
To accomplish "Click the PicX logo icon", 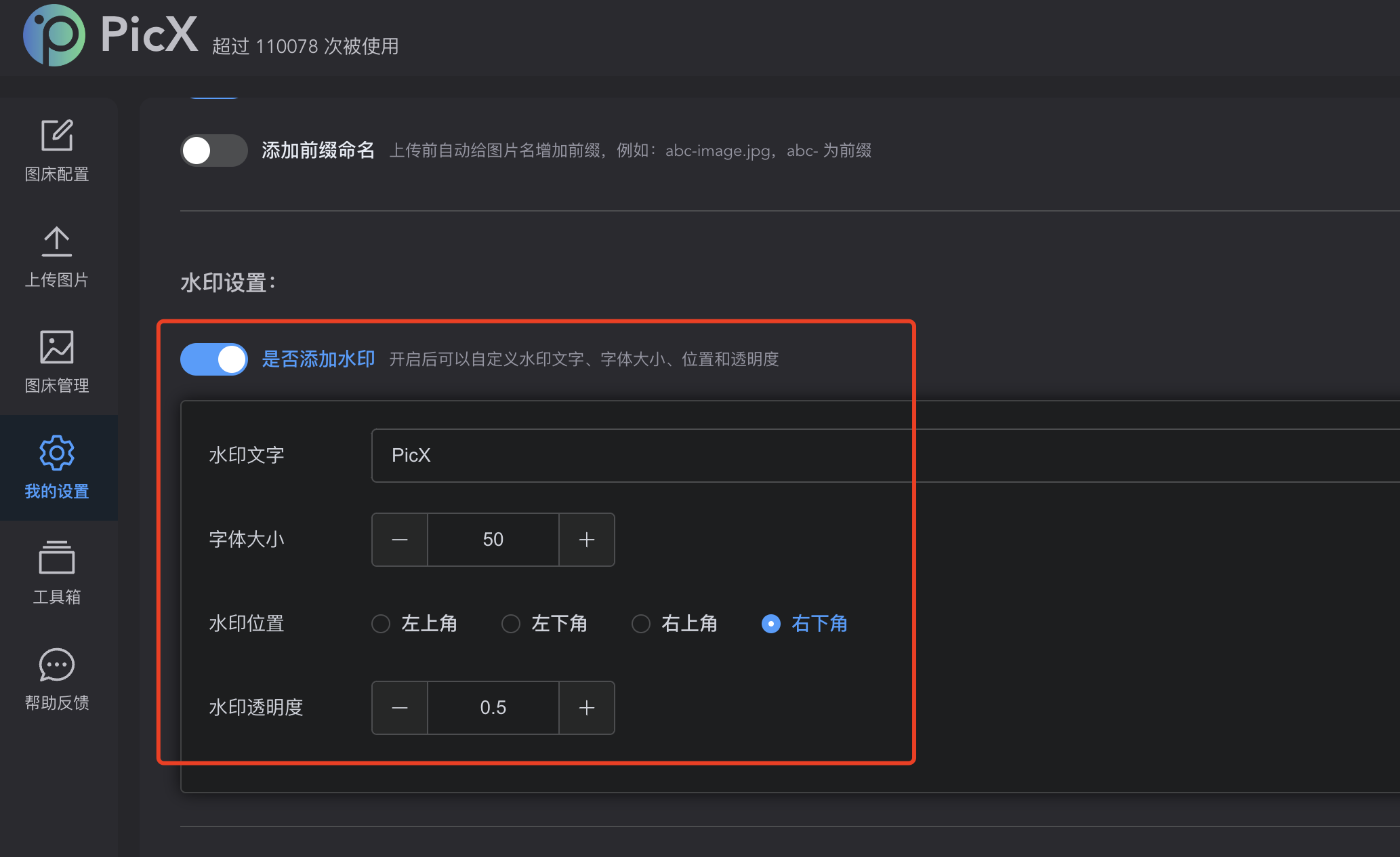I will click(54, 35).
